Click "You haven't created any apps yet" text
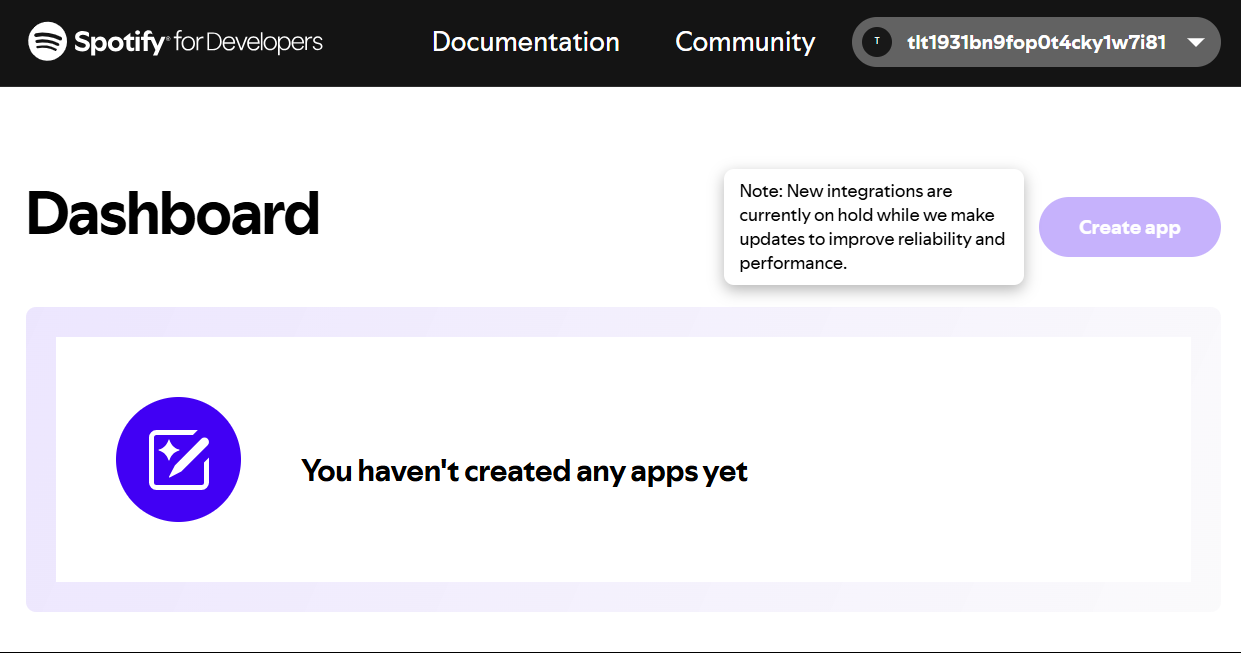This screenshot has height=653, width=1241. tap(524, 470)
